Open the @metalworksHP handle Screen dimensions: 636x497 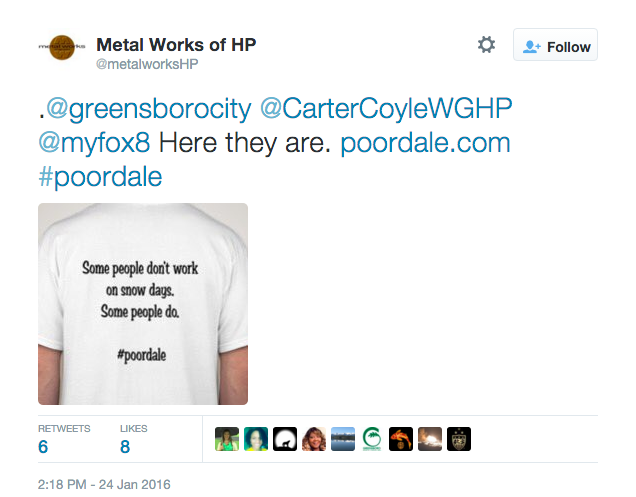(x=147, y=64)
